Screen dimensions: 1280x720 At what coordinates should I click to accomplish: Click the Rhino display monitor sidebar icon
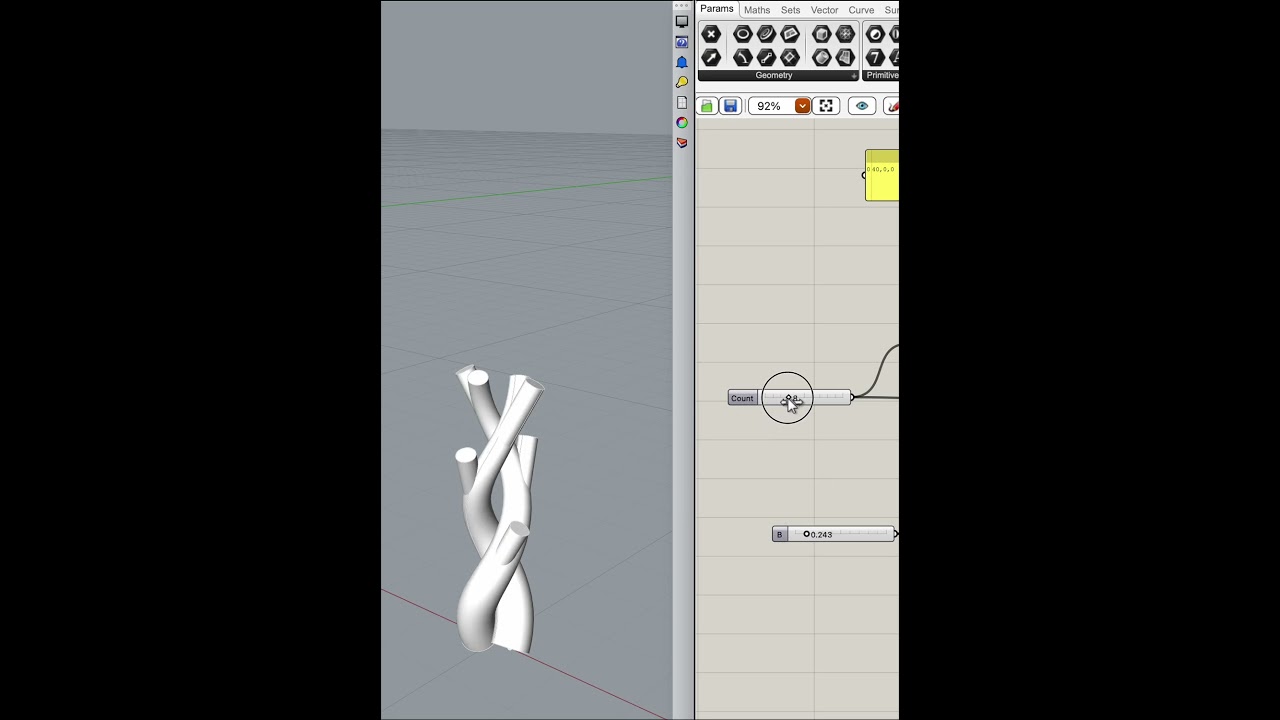[x=682, y=22]
